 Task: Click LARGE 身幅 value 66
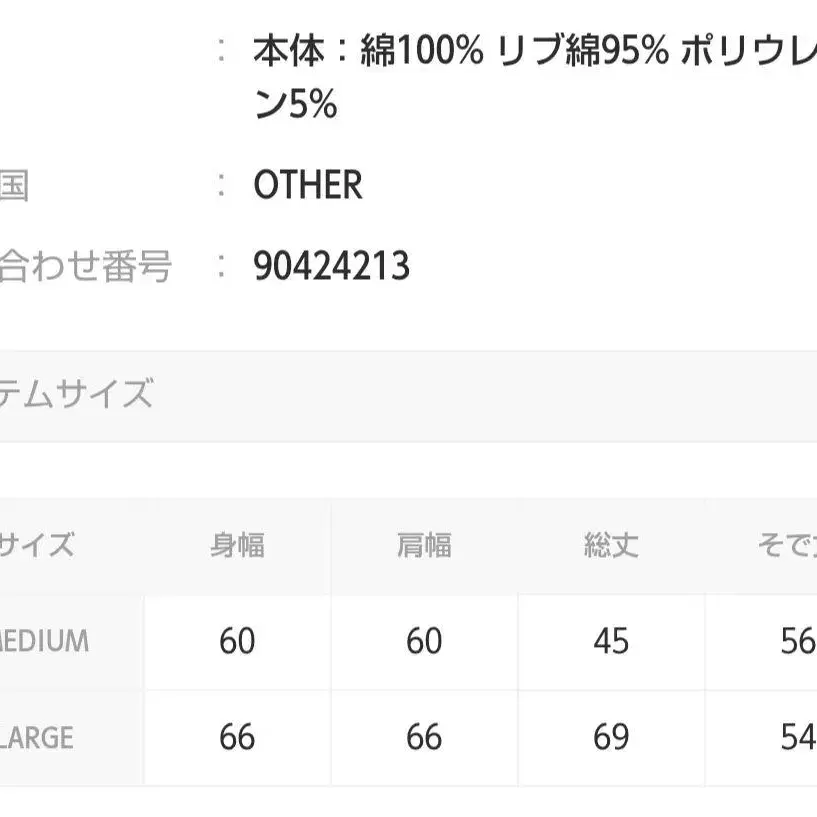[237, 737]
